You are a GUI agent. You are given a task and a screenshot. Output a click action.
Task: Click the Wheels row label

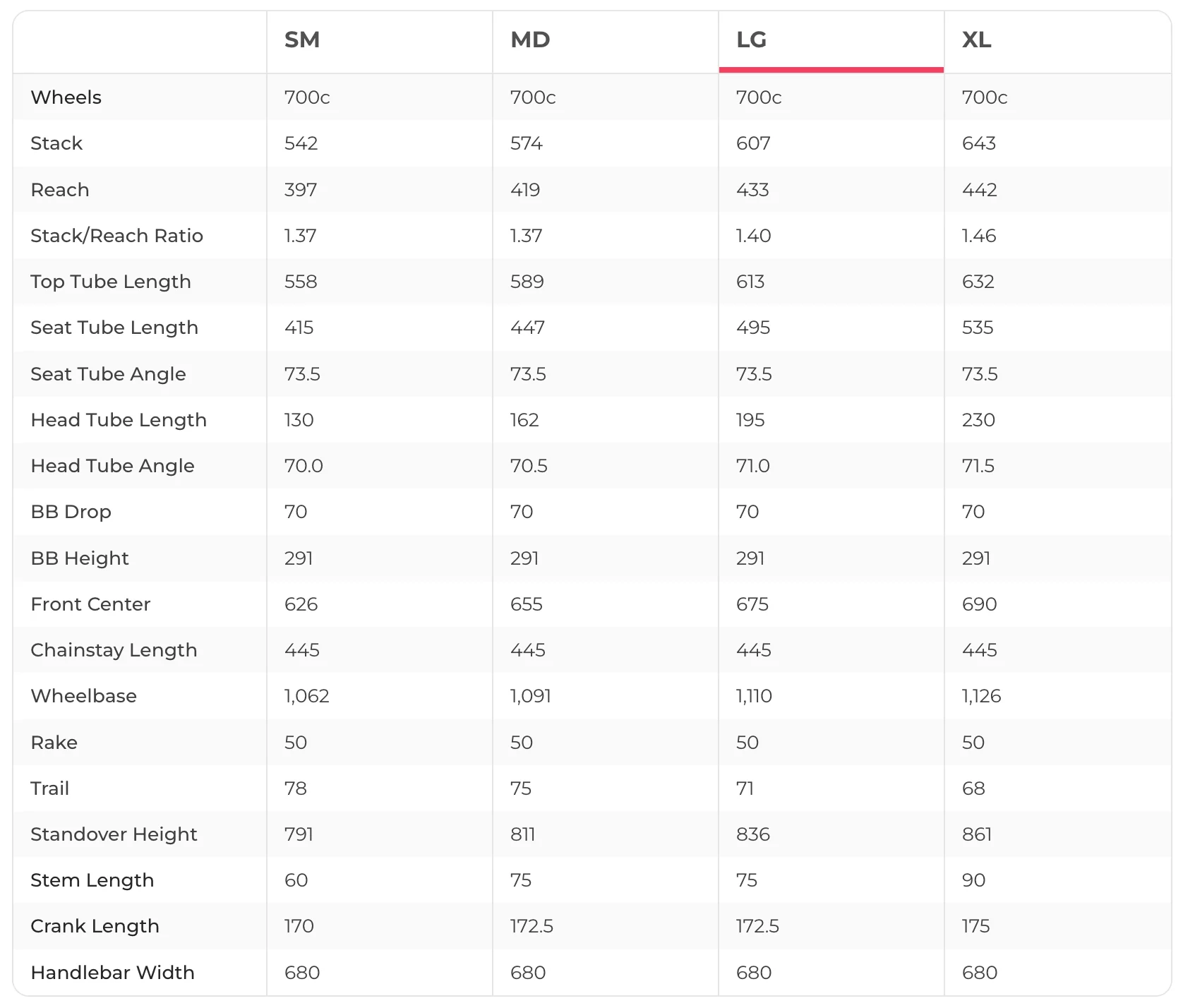click(x=66, y=97)
